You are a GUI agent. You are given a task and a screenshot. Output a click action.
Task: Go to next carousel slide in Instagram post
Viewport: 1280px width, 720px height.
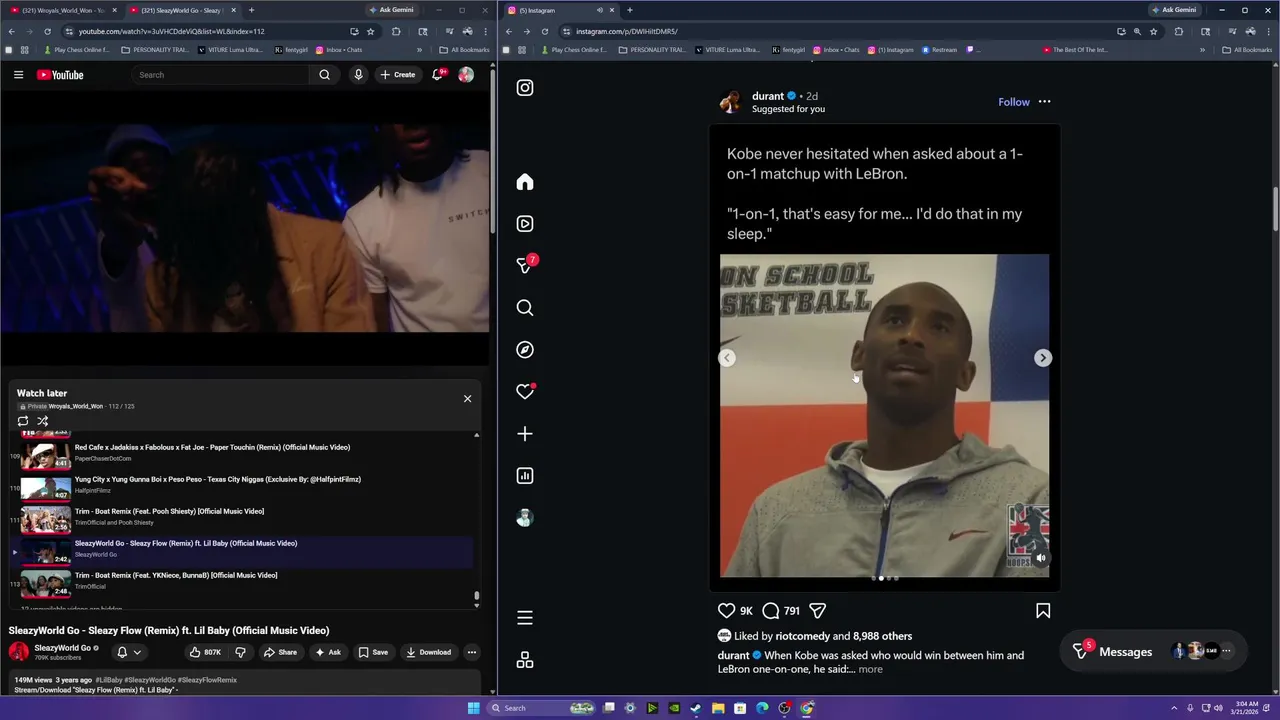pyautogui.click(x=1043, y=358)
